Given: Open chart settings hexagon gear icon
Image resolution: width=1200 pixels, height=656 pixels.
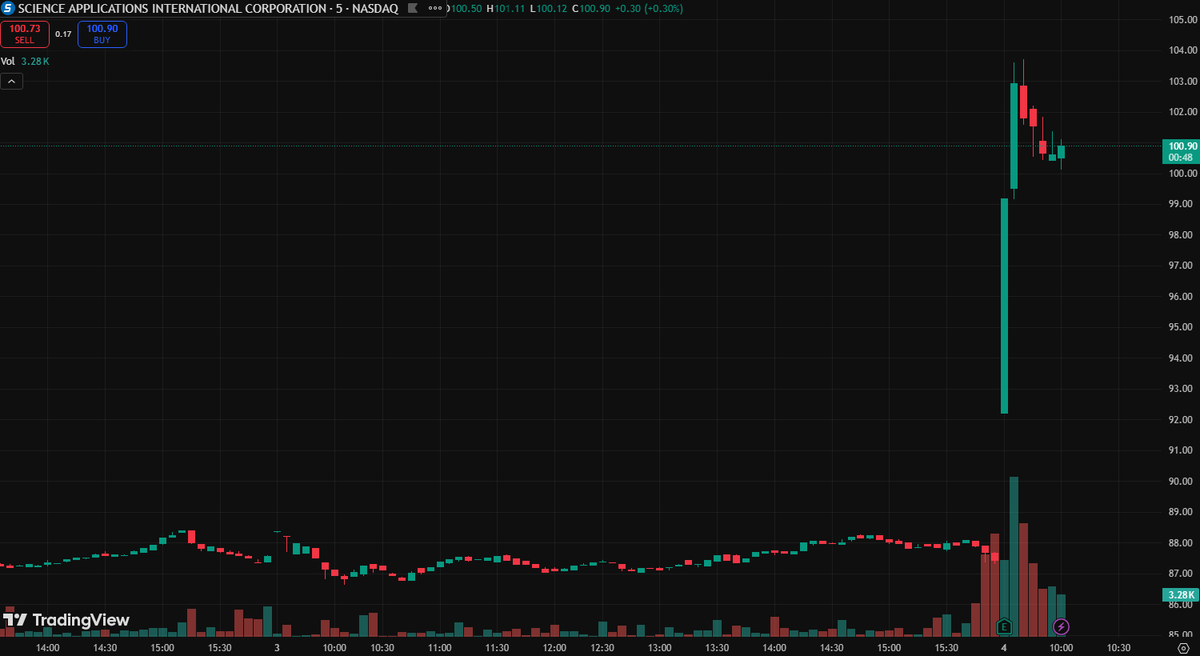Looking at the screenshot, I should [x=1183, y=648].
